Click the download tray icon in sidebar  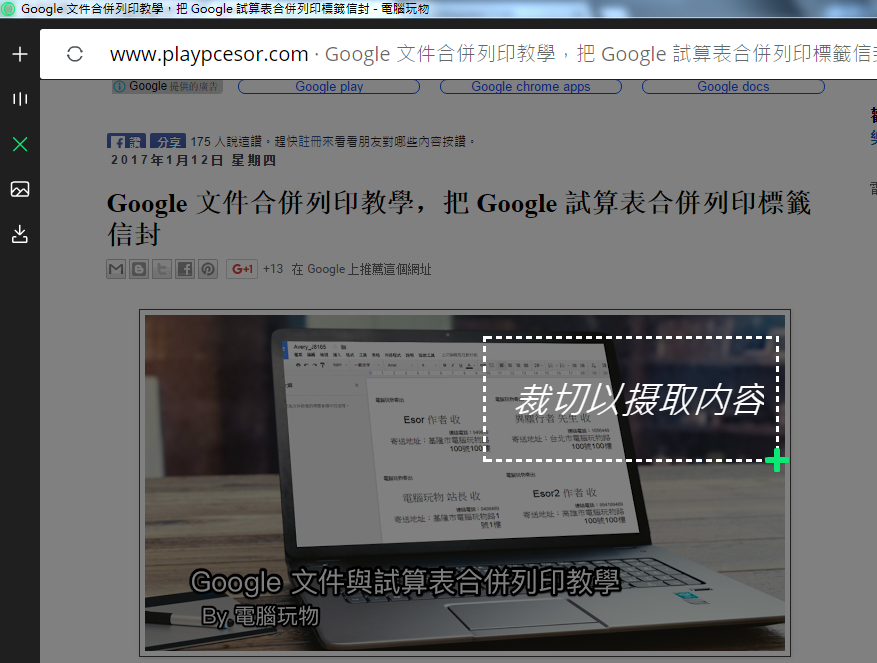(20, 234)
